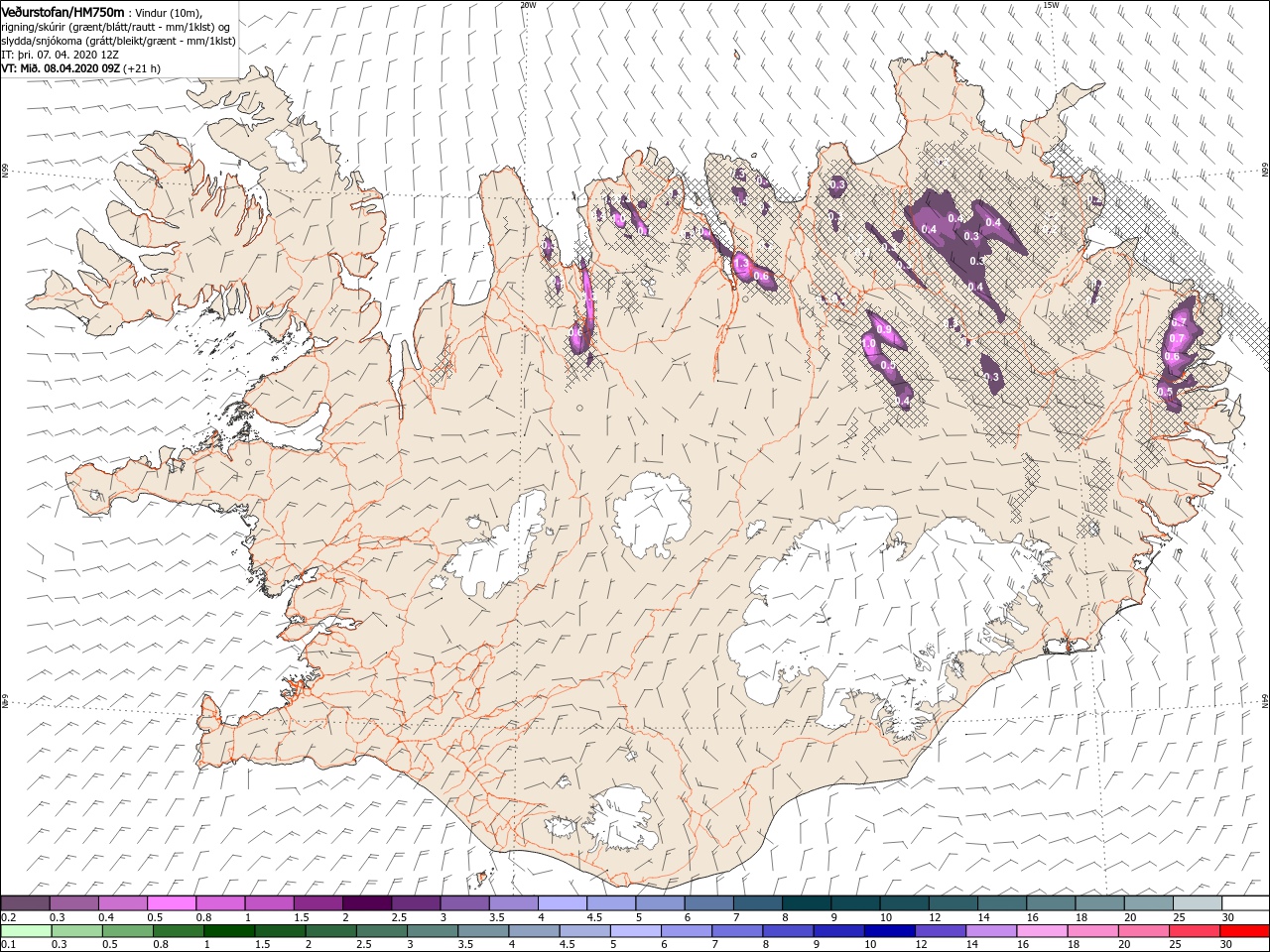Image resolution: width=1270 pixels, height=952 pixels.
Task: Pick the upper legend swatch starting at 0.3
Action: [73, 903]
